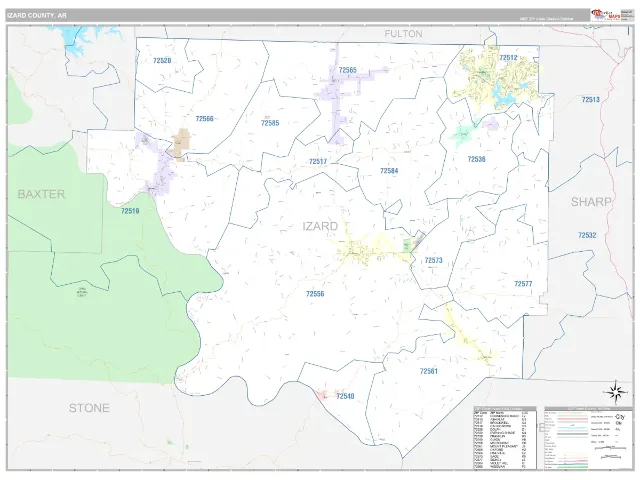Click the STONE county label
The height and width of the screenshot is (480, 640).
(89, 408)
